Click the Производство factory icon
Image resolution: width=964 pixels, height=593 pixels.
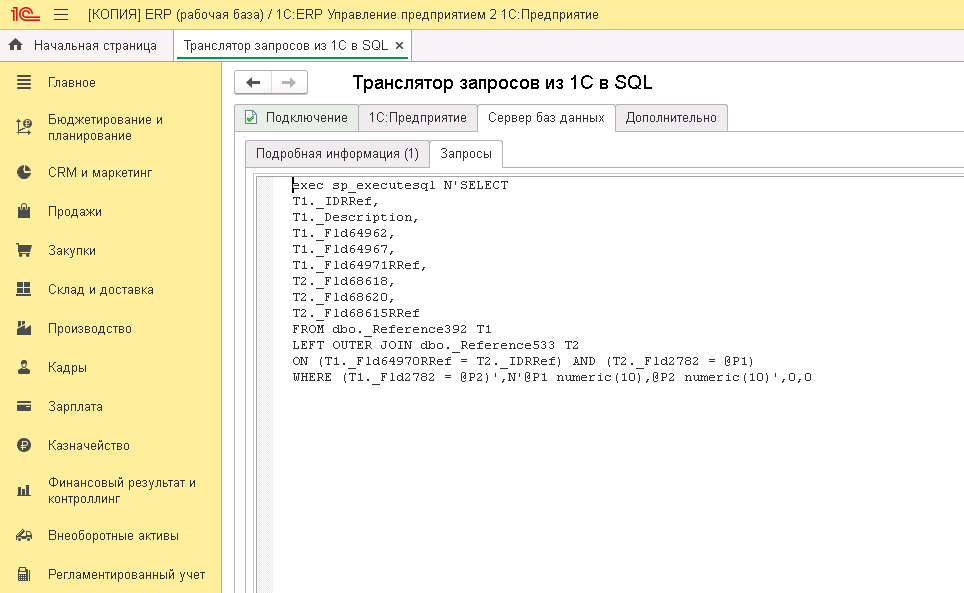pyautogui.click(x=24, y=328)
